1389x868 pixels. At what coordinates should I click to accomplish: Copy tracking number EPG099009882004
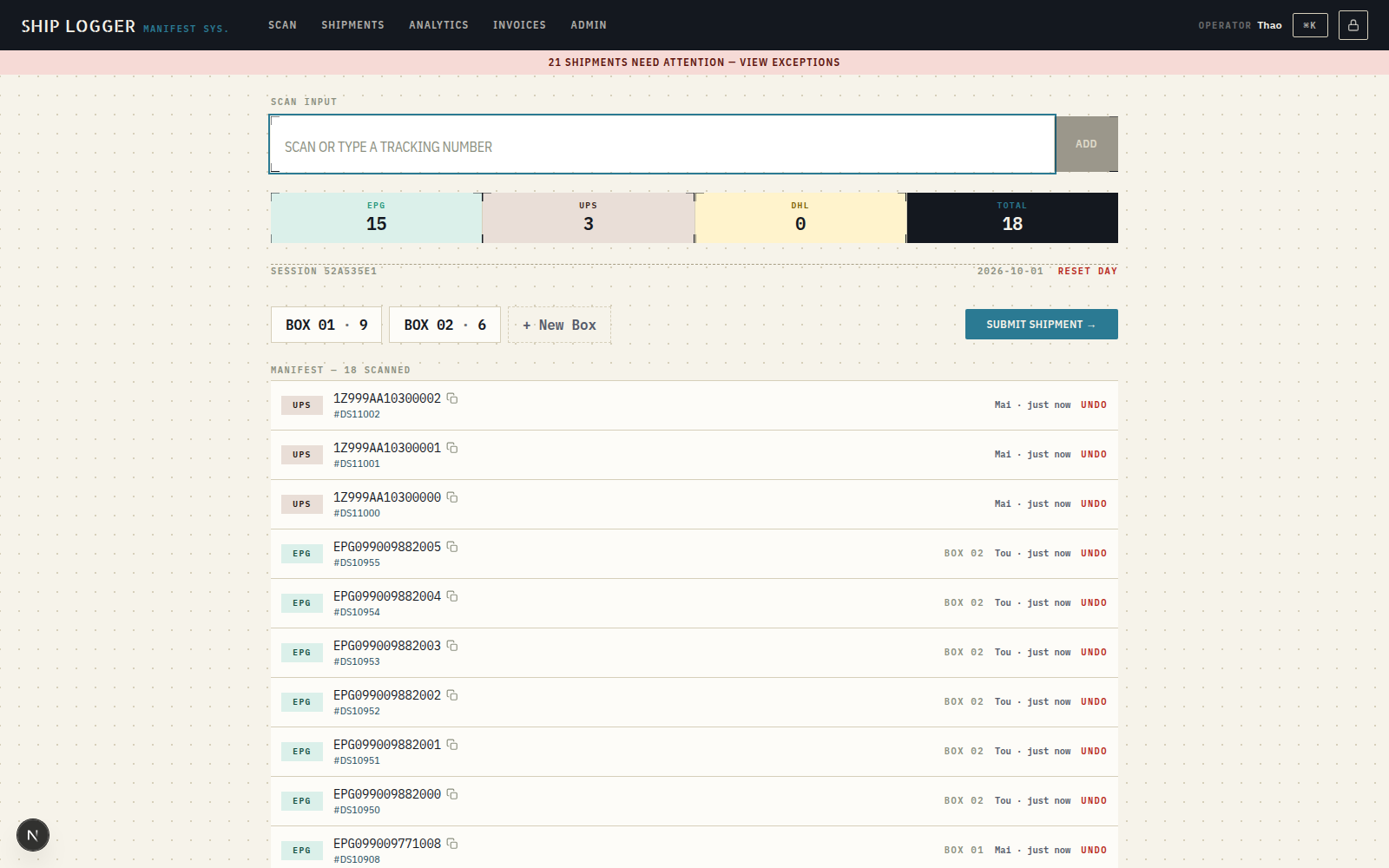tap(452, 596)
